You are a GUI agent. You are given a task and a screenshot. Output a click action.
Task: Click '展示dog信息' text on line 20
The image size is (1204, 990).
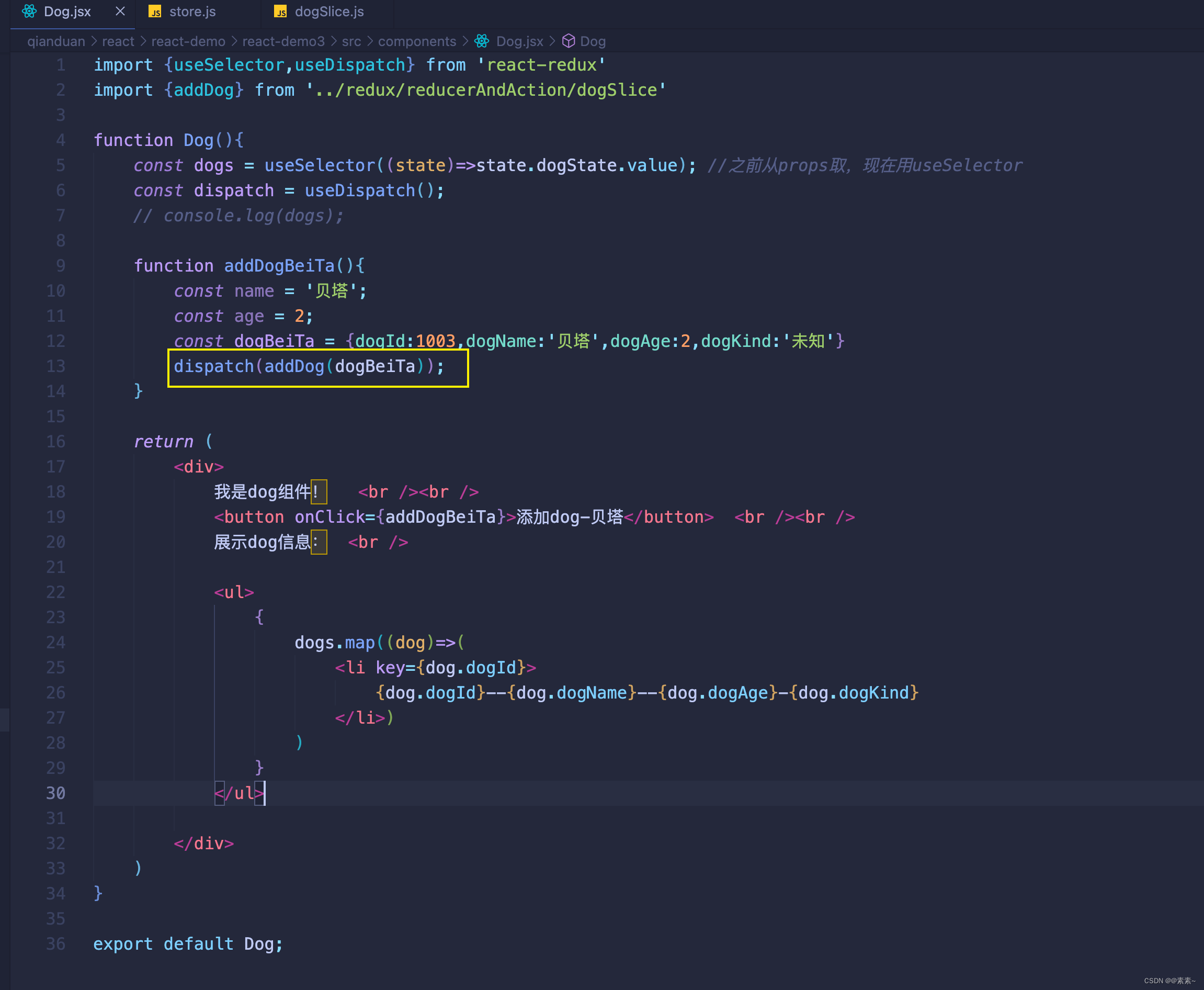262,542
